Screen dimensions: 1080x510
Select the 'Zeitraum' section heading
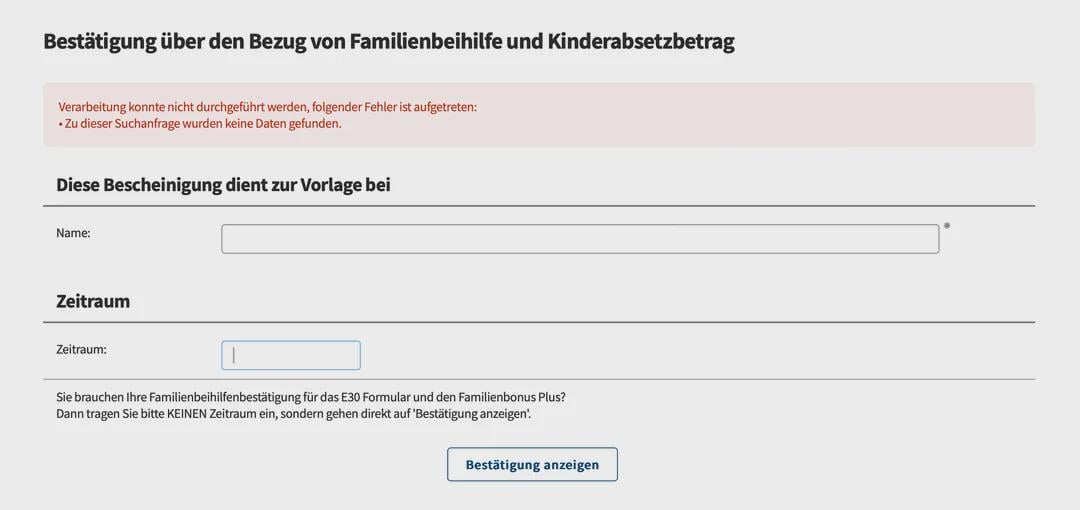click(x=93, y=301)
